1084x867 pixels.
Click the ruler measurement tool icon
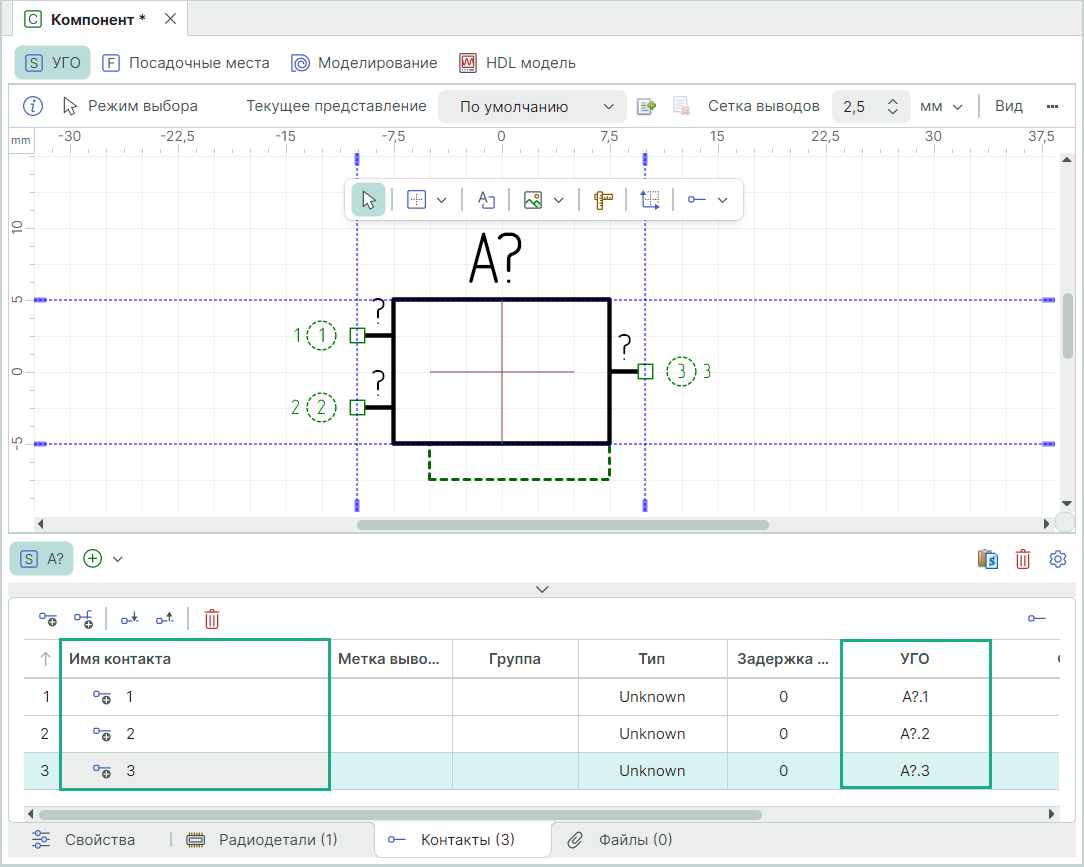602,200
